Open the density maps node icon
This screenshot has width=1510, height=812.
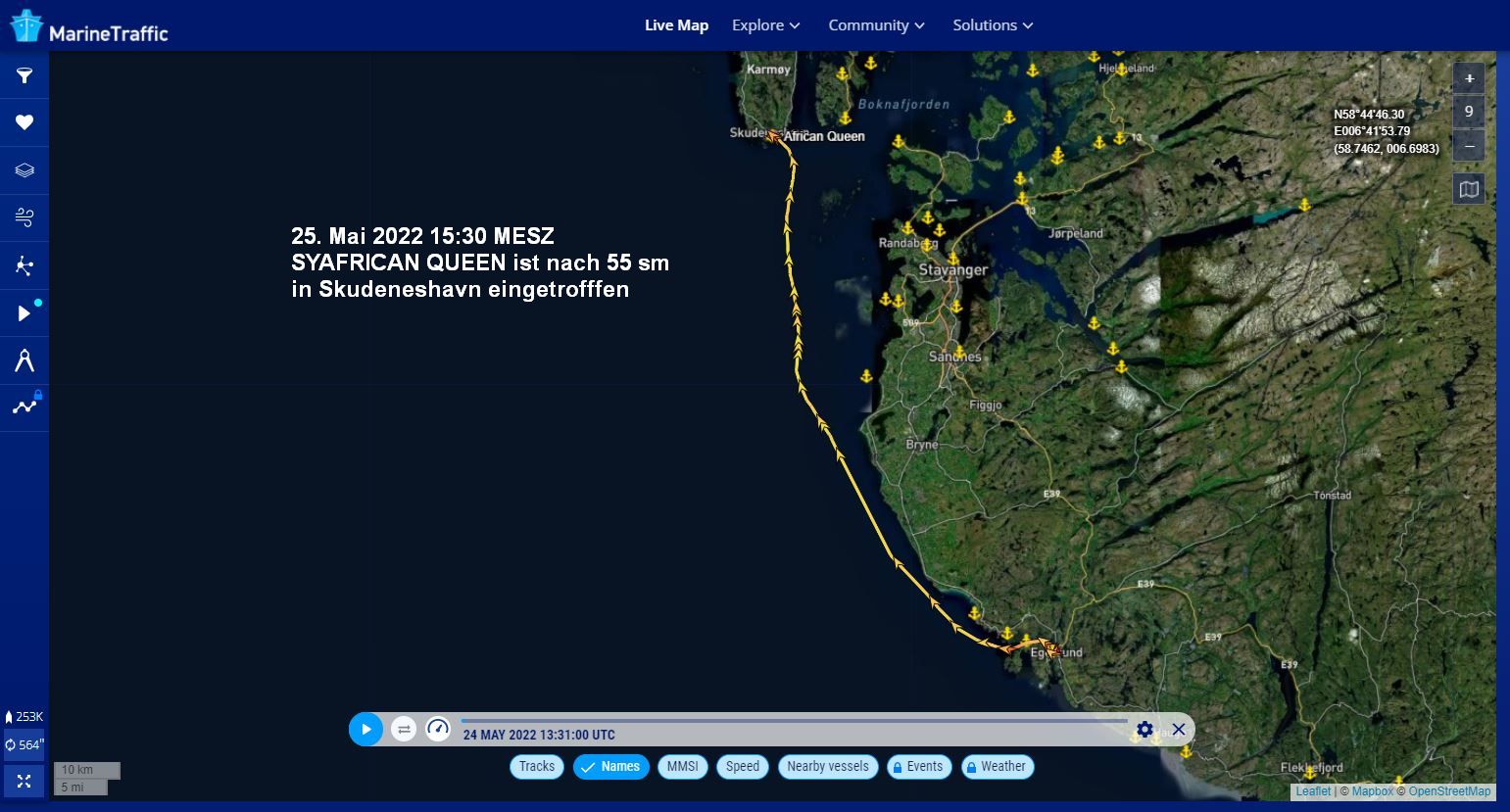pos(24,265)
